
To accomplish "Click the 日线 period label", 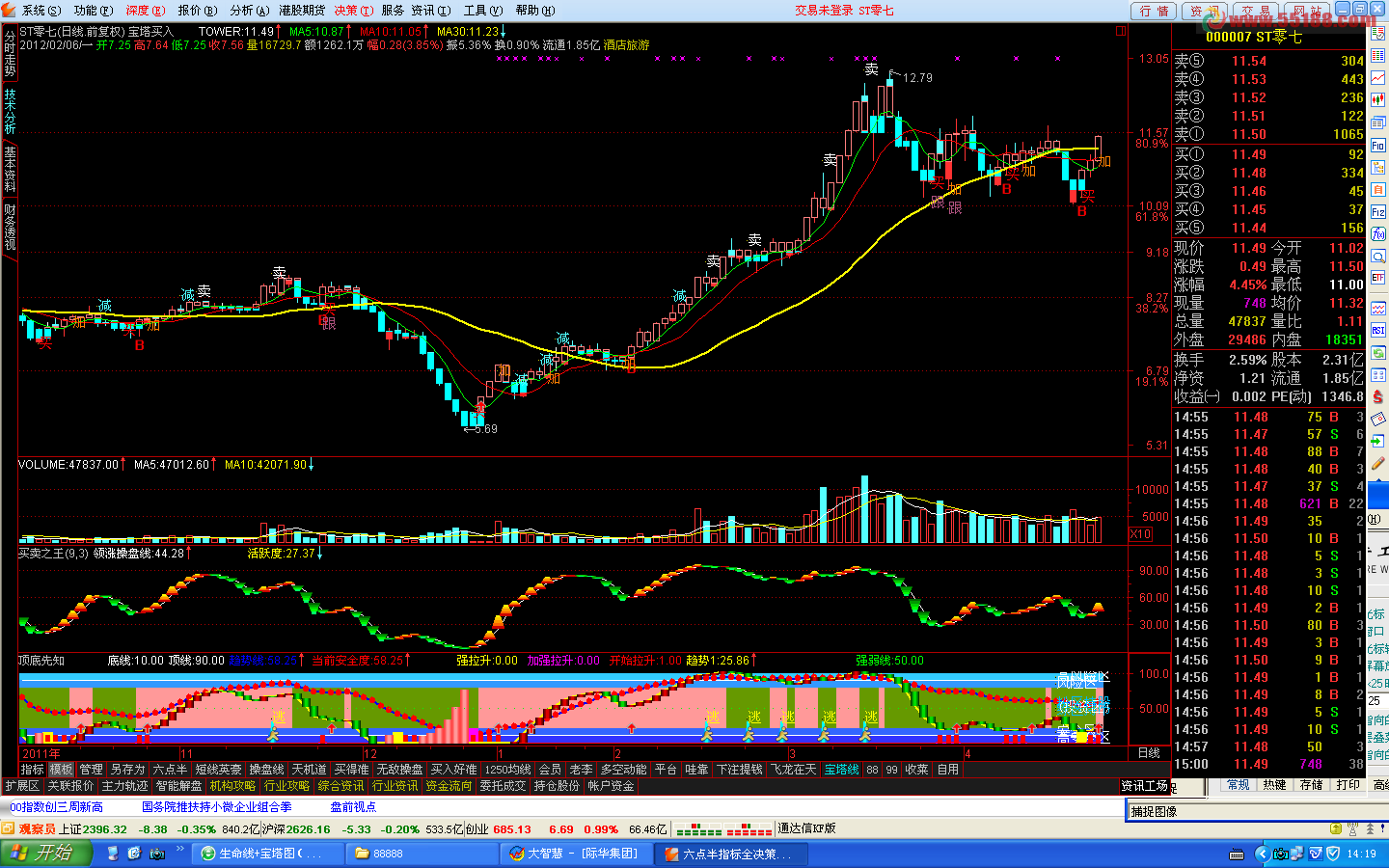I will (x=1149, y=753).
